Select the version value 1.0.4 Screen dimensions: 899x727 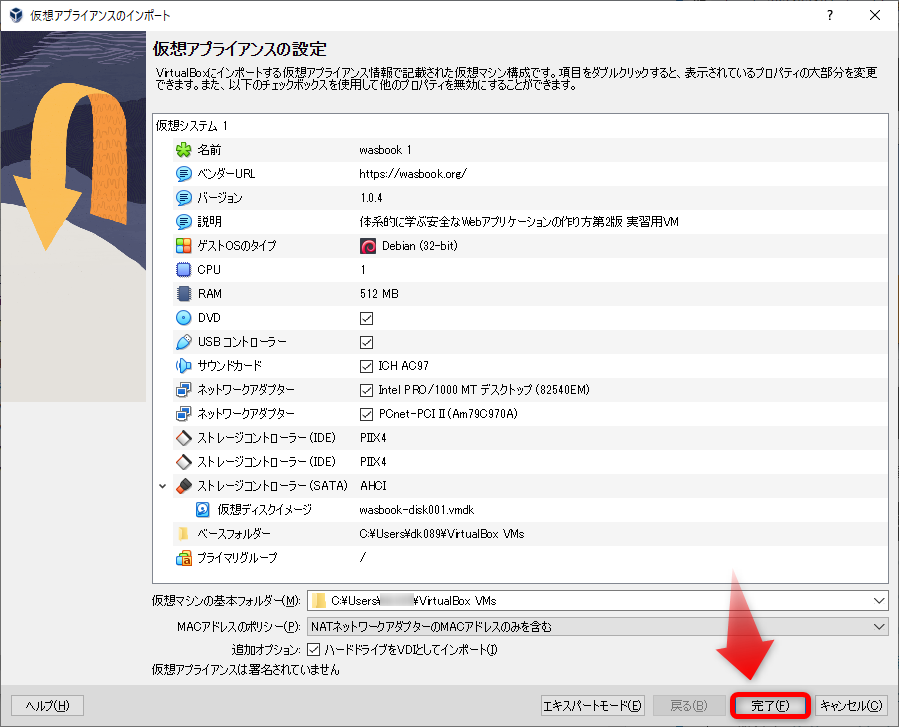372,198
